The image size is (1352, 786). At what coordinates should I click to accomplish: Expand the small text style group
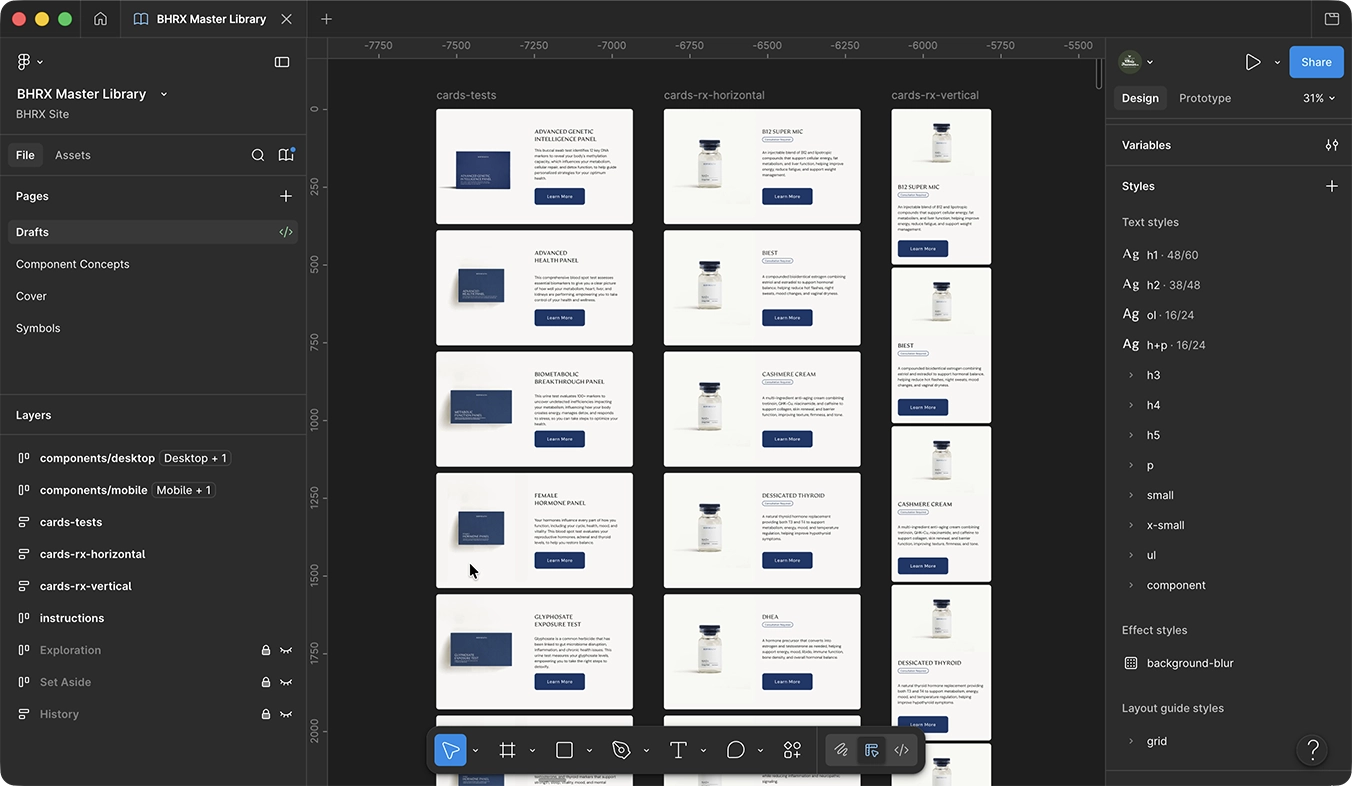tap(1131, 495)
